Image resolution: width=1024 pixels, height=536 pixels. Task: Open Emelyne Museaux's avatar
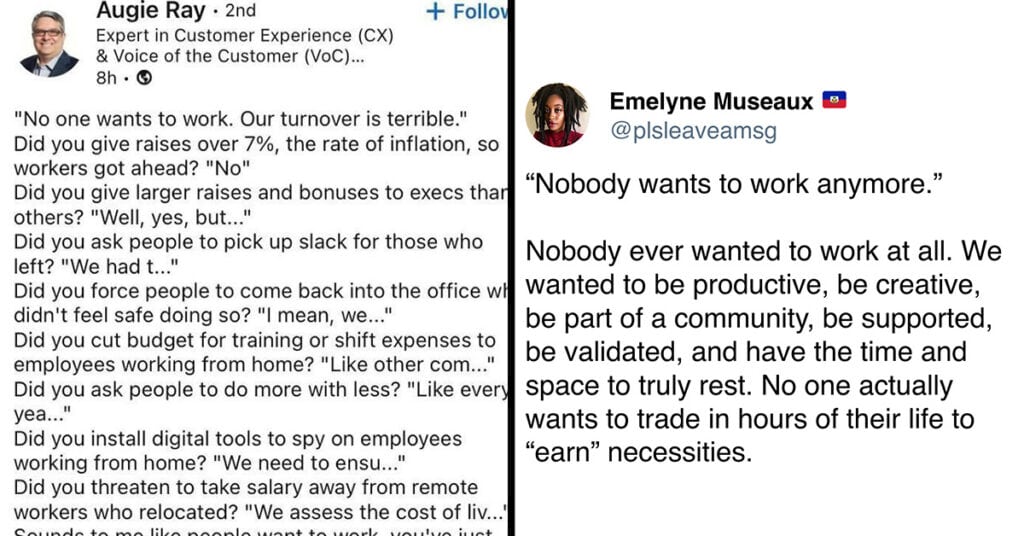pyautogui.click(x=557, y=114)
